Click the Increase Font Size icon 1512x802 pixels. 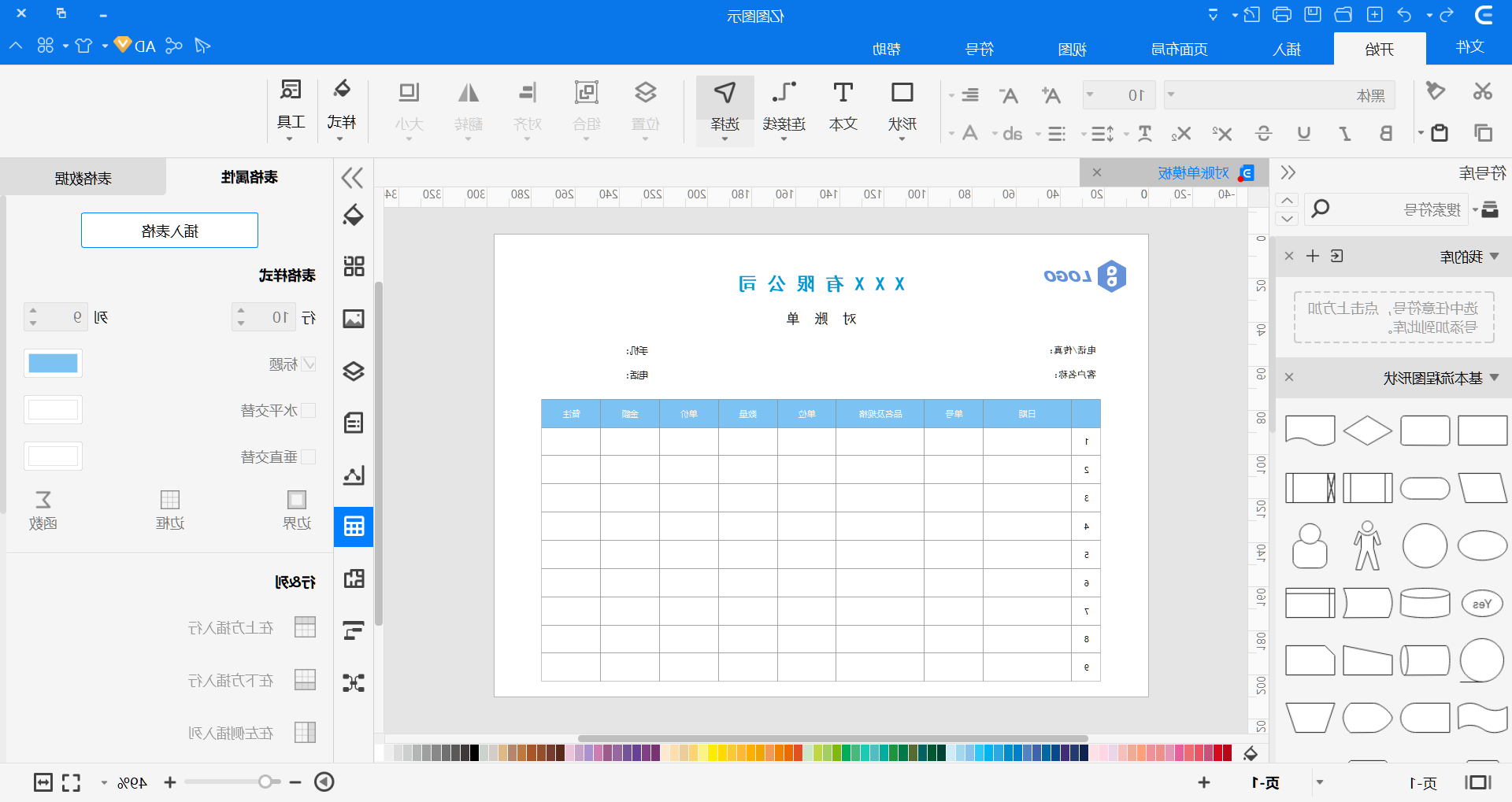coord(1051,95)
